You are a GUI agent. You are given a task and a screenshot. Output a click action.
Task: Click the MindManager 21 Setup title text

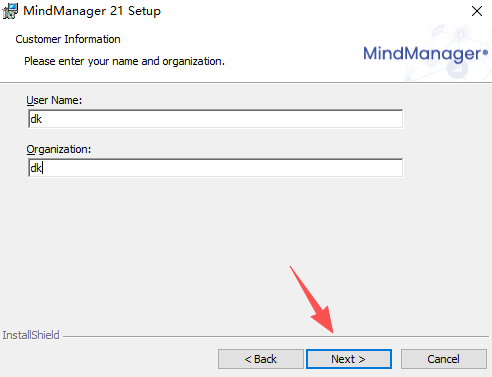pos(92,11)
